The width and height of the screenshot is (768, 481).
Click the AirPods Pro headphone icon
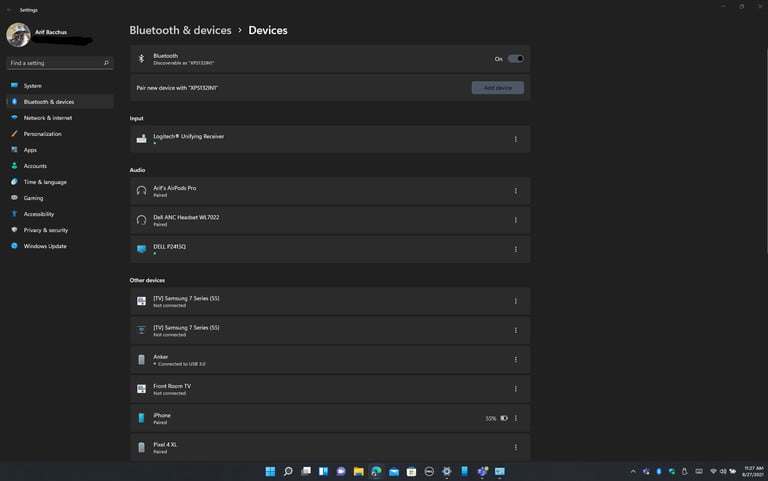pyautogui.click(x=141, y=191)
